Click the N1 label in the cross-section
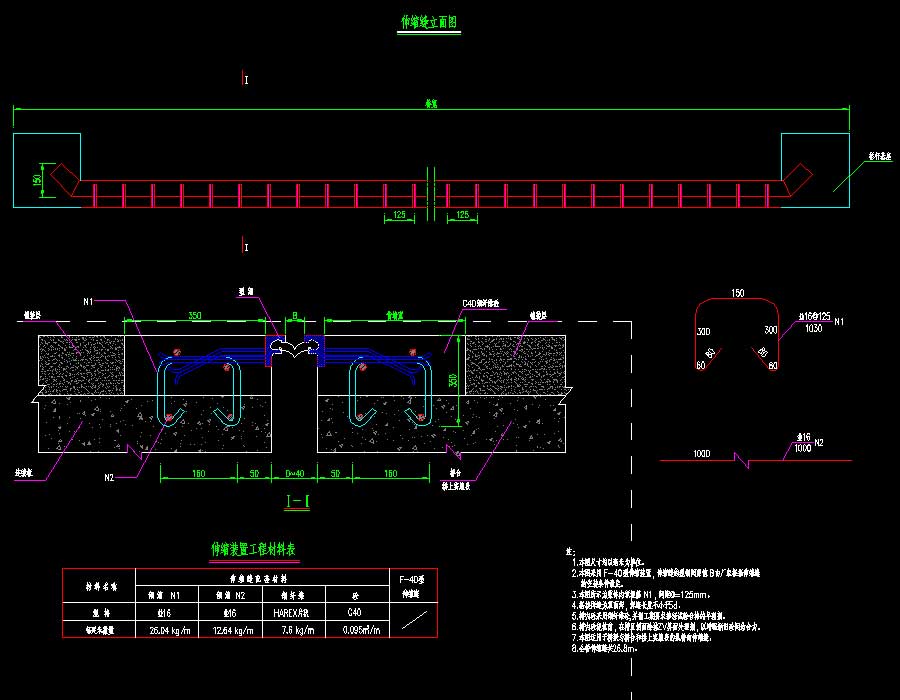Screen dimensions: 900x700 (88, 300)
